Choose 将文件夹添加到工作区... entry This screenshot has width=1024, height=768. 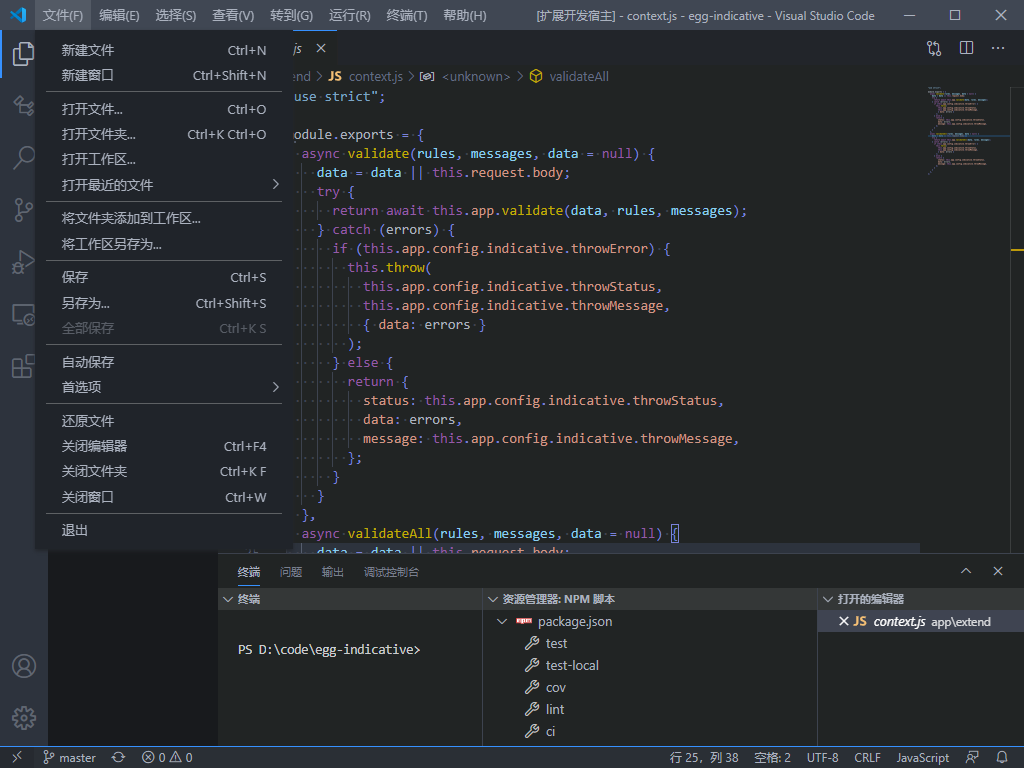tap(164, 218)
